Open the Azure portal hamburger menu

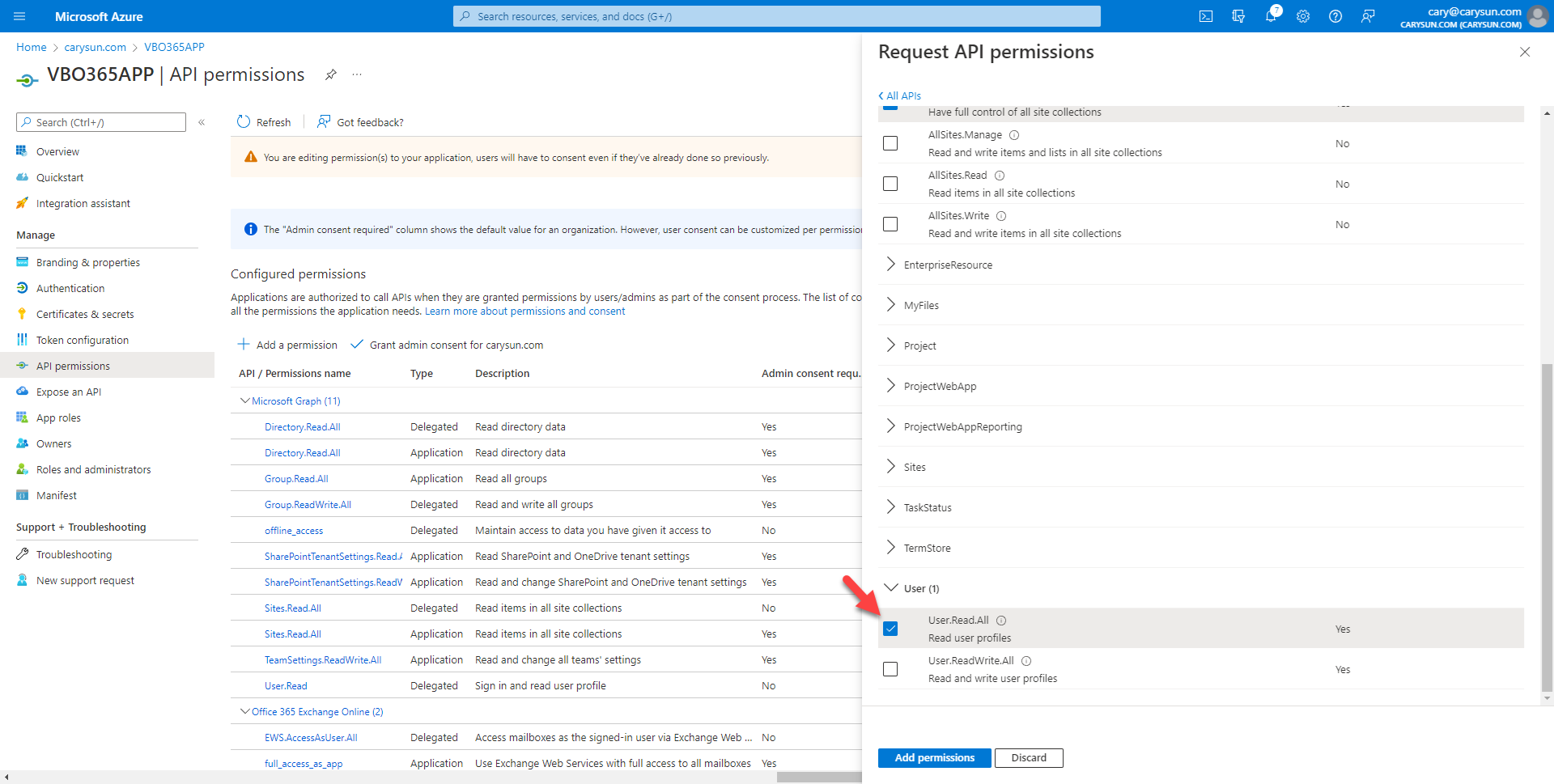[20, 16]
